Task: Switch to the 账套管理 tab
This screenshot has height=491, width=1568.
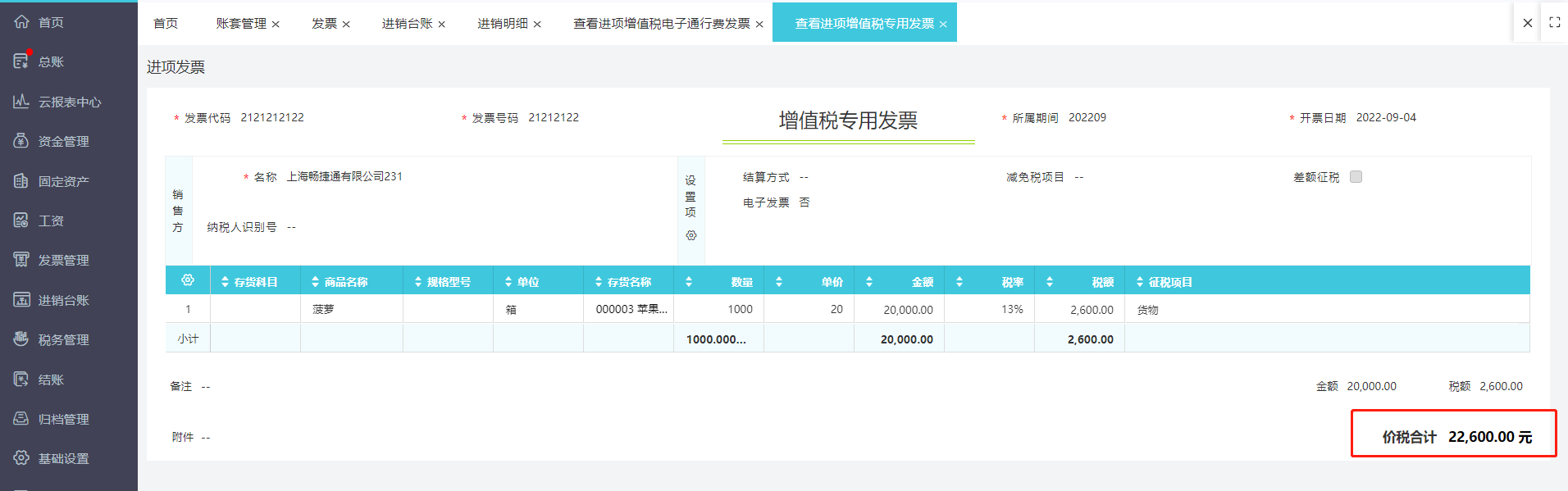Action: (241, 24)
